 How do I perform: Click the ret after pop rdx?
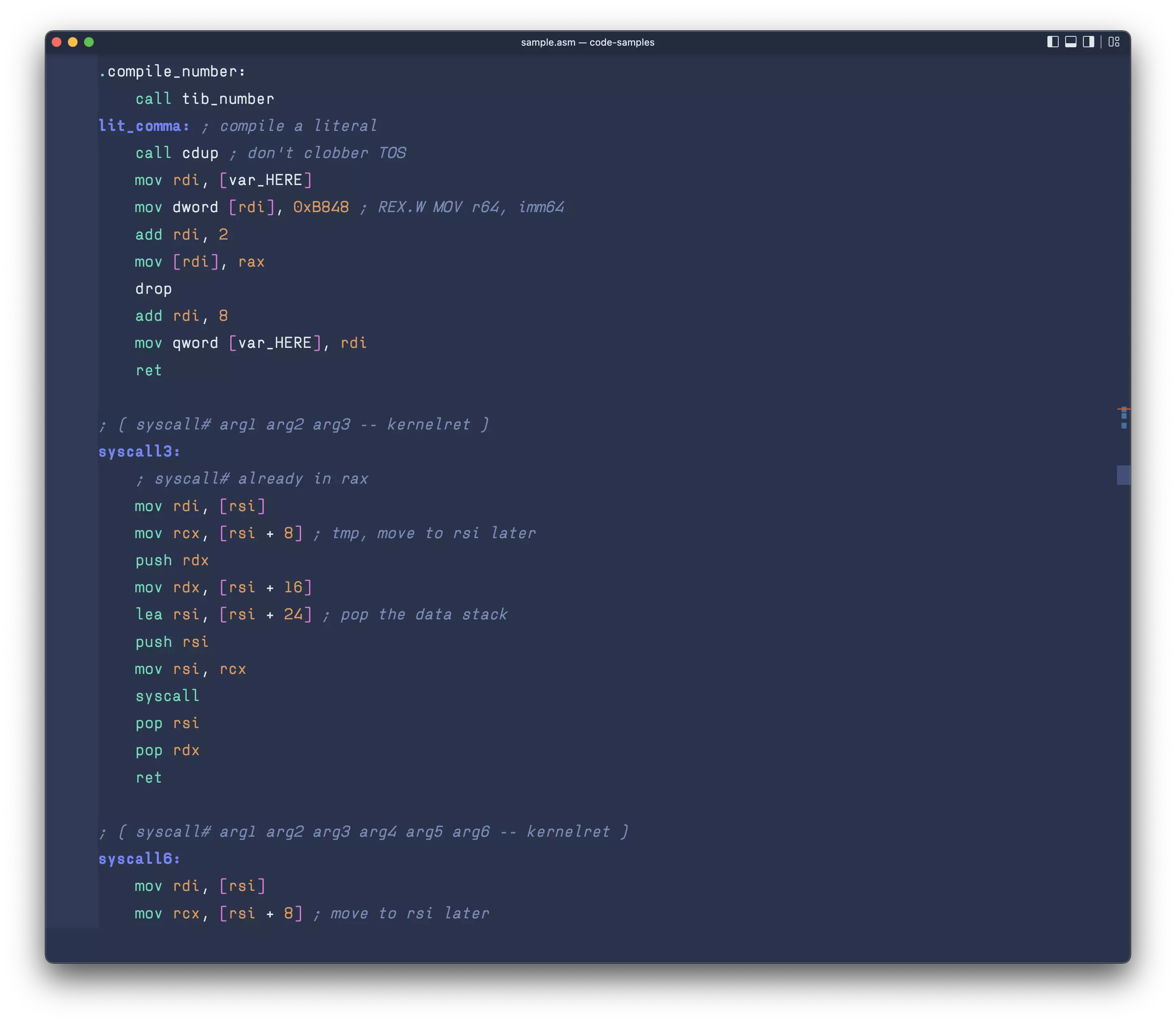(149, 777)
